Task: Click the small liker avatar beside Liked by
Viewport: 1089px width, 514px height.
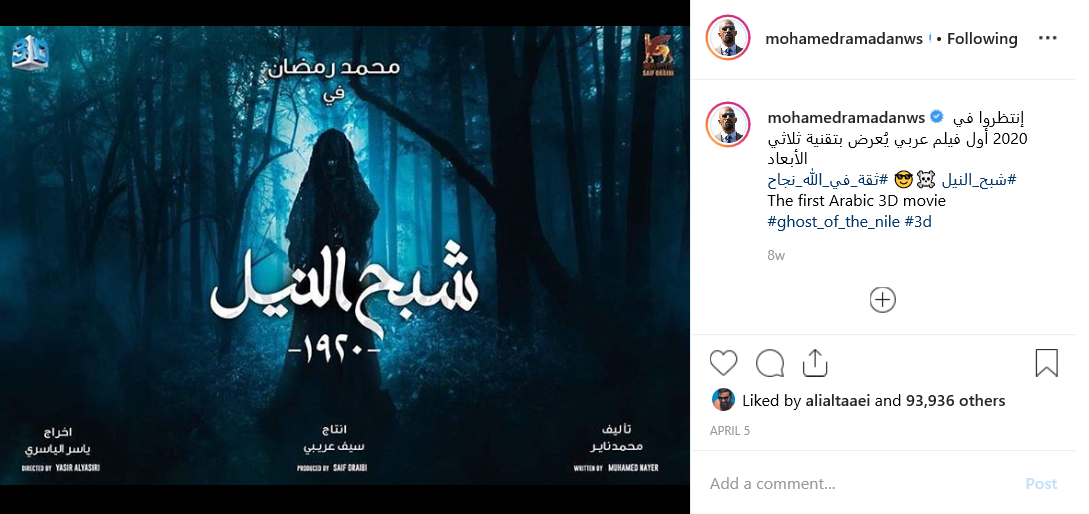Action: [x=723, y=399]
